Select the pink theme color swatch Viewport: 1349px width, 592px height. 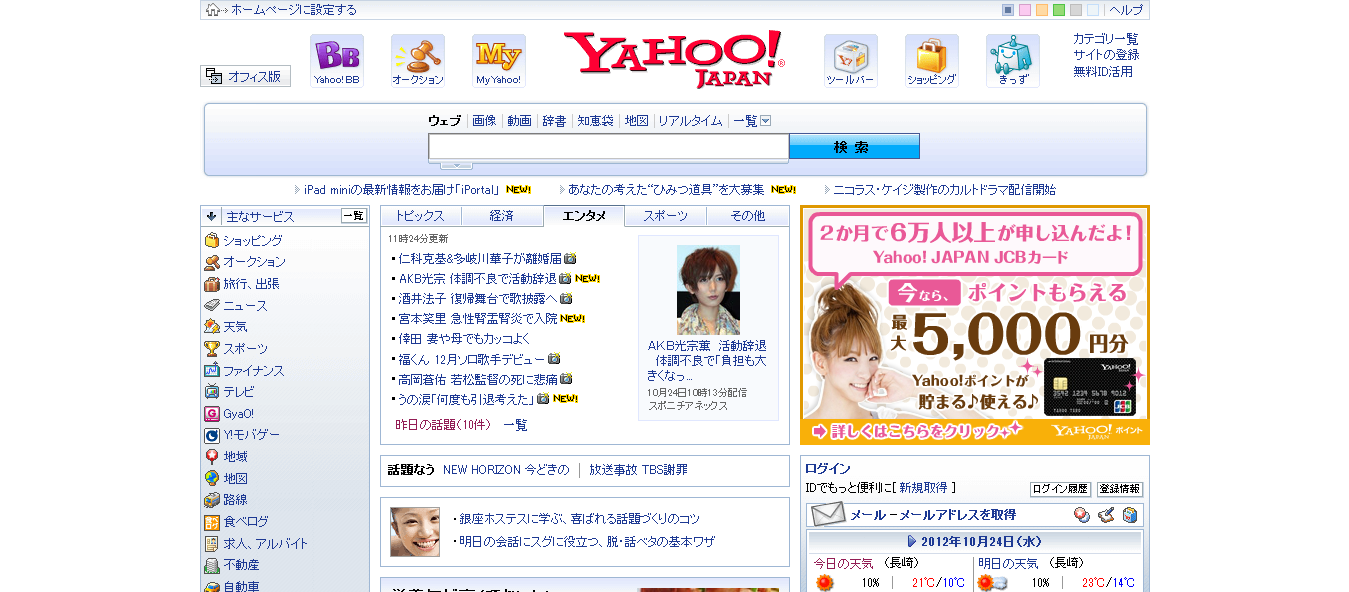point(1025,10)
